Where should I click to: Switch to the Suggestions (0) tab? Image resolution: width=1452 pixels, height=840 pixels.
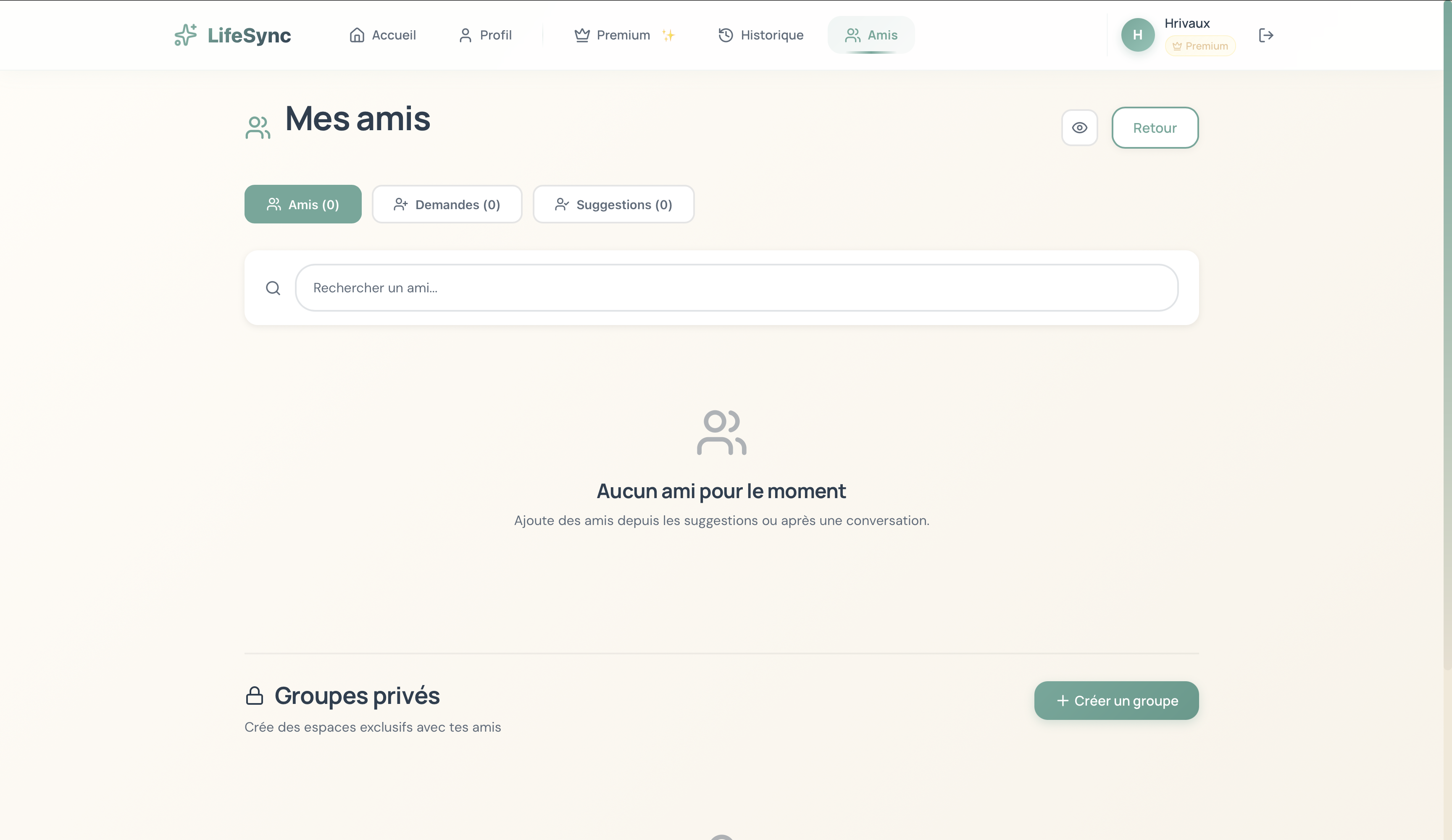(x=613, y=204)
